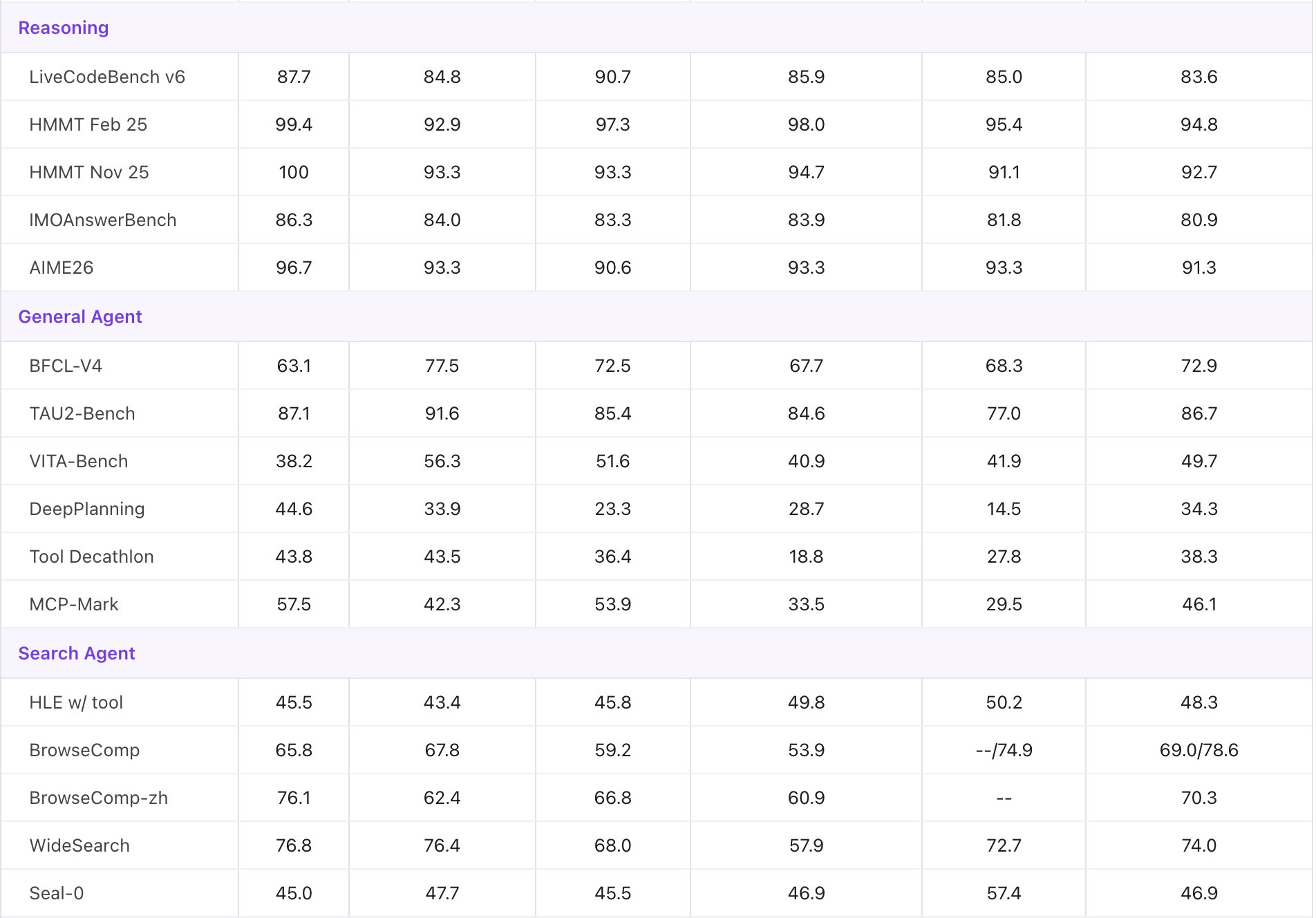Select the HLE w/ tool row label
This screenshot has height=918, width=1316.
point(76,702)
